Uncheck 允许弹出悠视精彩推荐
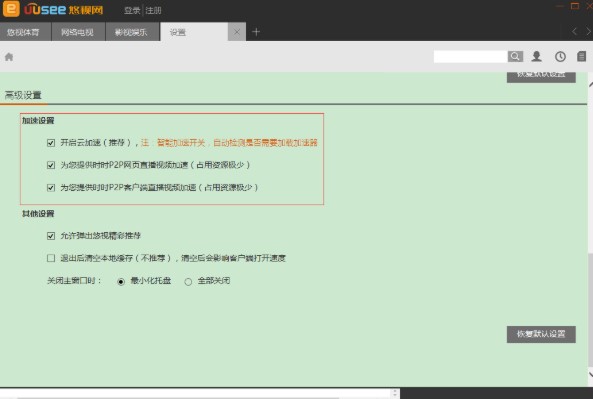The image size is (593, 399). pyautogui.click(x=51, y=236)
